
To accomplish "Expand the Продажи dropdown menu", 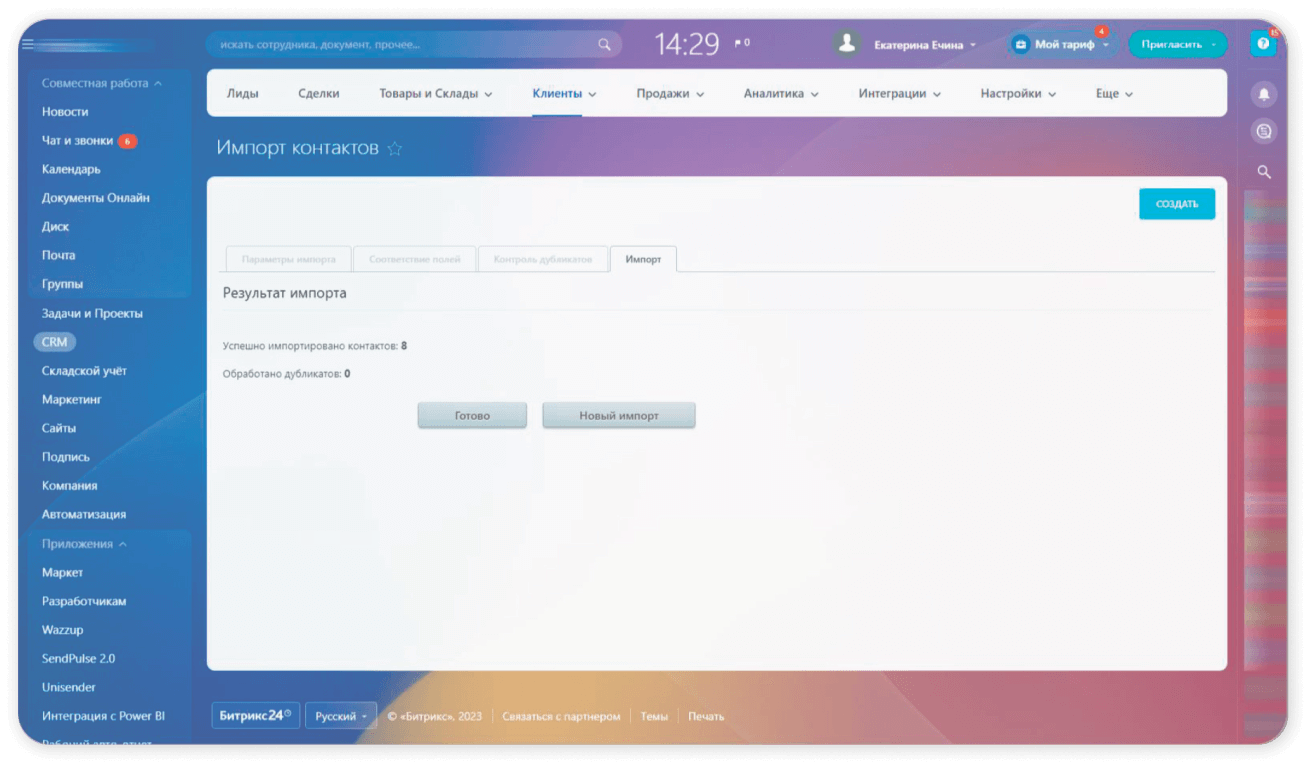I will 670,94.
